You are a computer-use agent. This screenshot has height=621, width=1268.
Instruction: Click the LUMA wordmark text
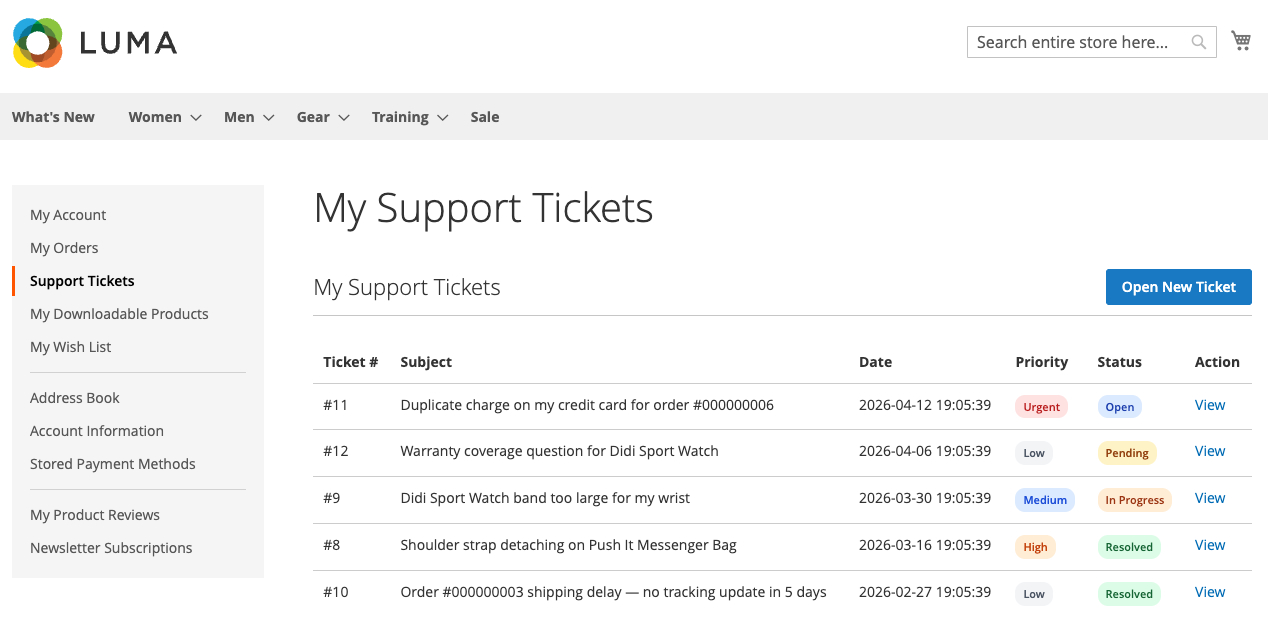coord(128,43)
